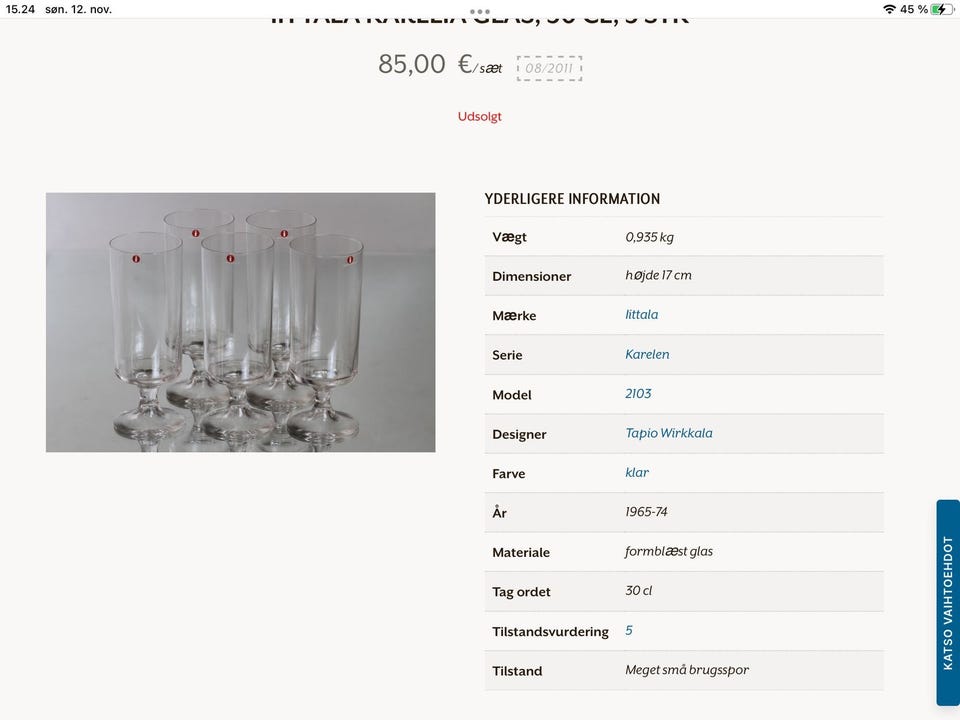Tap the Udsolgt sold-out label
The height and width of the screenshot is (720, 960).
coord(479,116)
